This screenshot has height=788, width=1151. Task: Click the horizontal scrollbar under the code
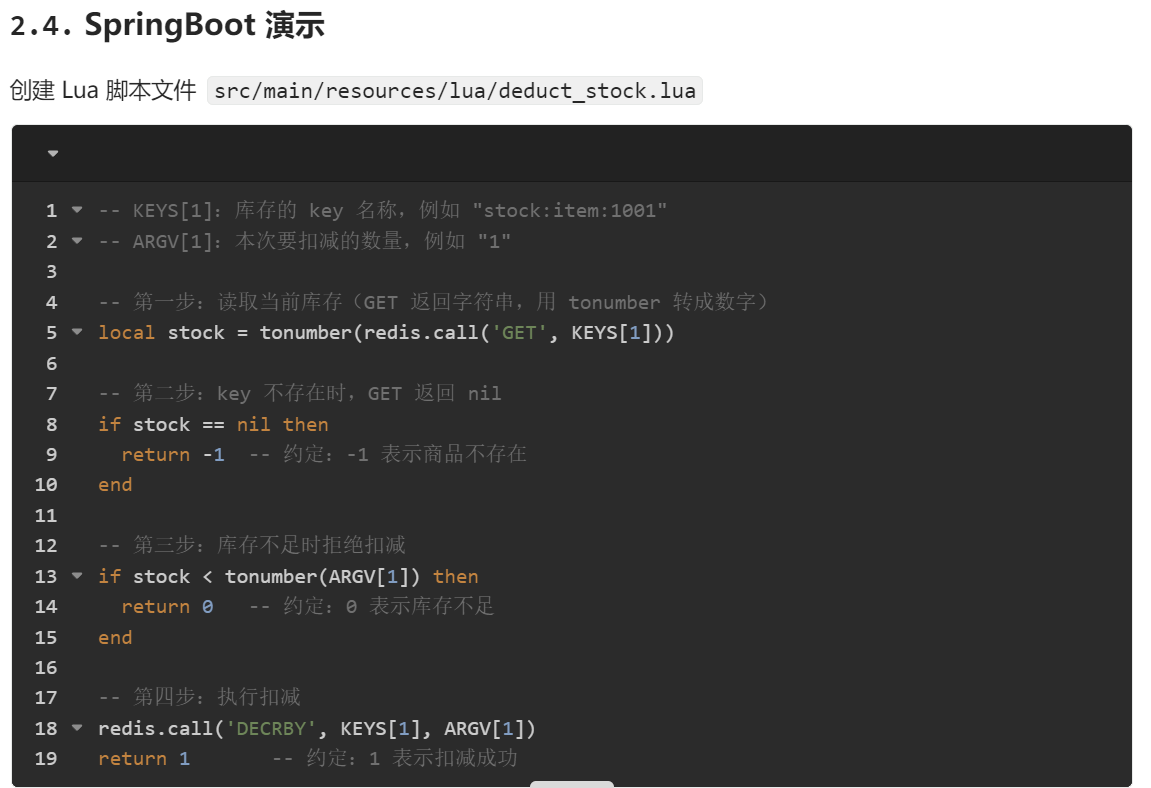(x=572, y=784)
